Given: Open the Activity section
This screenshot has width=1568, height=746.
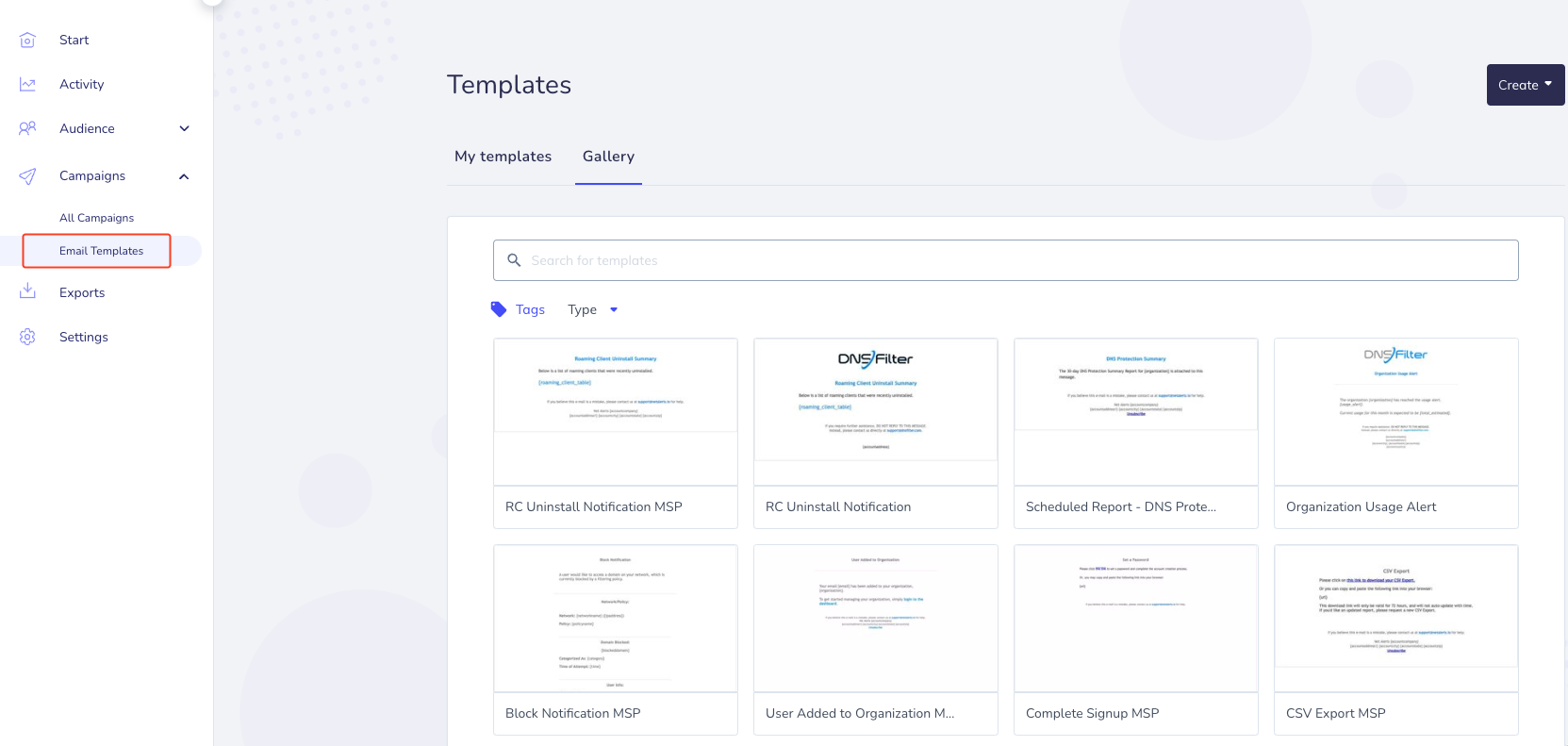Looking at the screenshot, I should coord(82,84).
